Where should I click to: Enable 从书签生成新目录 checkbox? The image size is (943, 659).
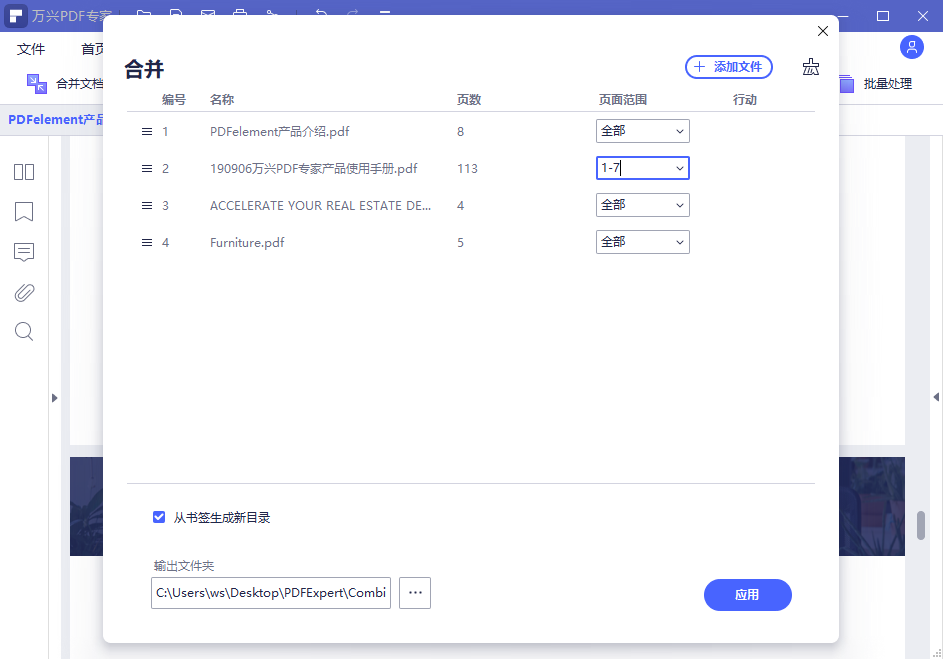[159, 517]
